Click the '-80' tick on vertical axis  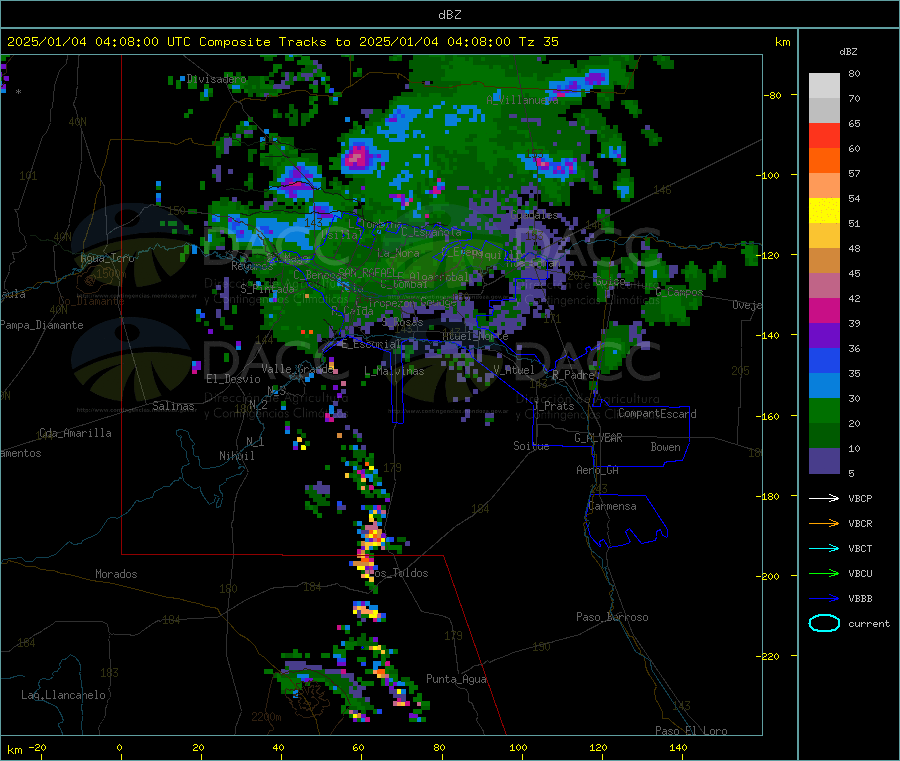773,95
